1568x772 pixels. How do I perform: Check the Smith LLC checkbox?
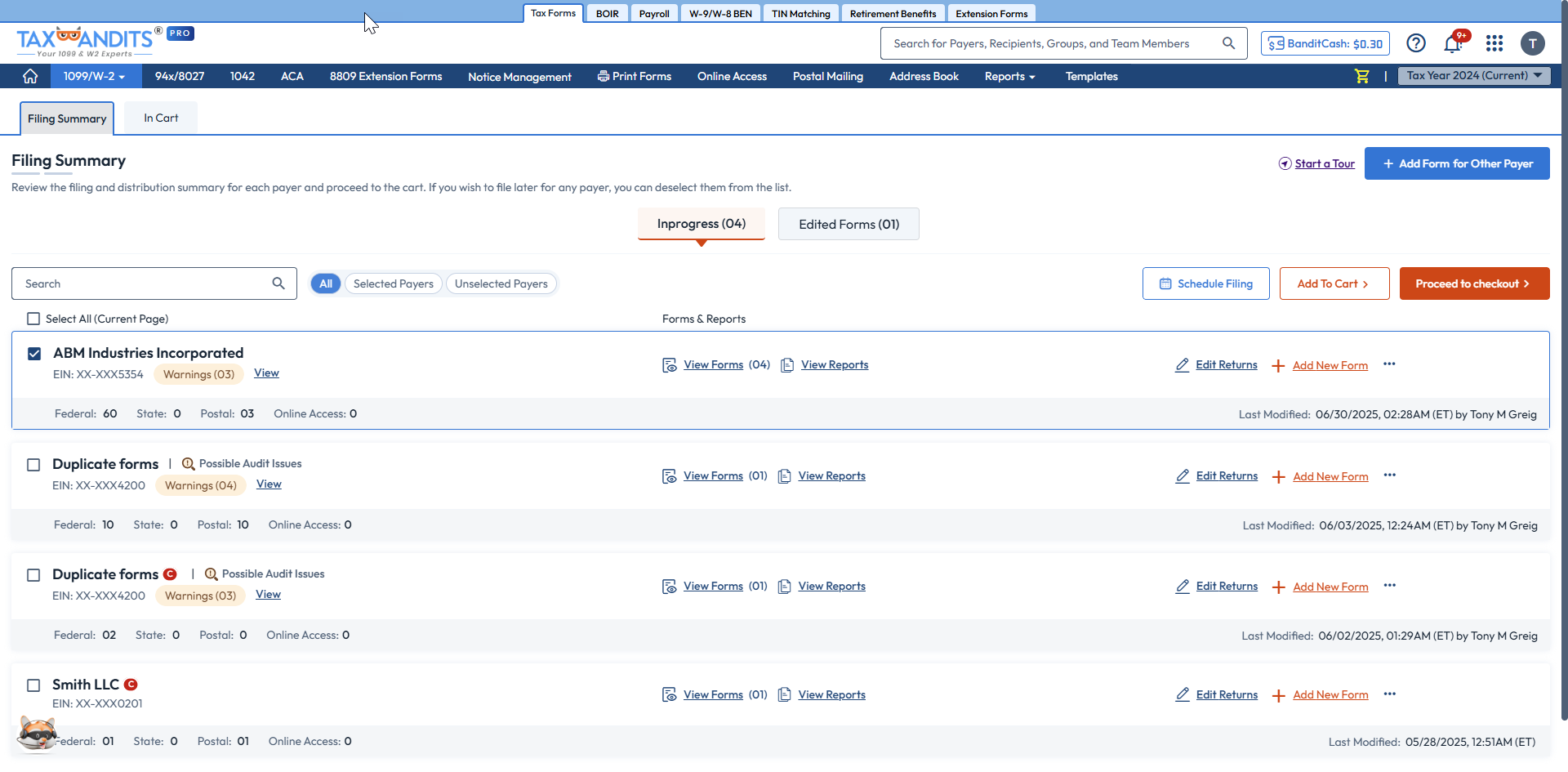tap(33, 685)
